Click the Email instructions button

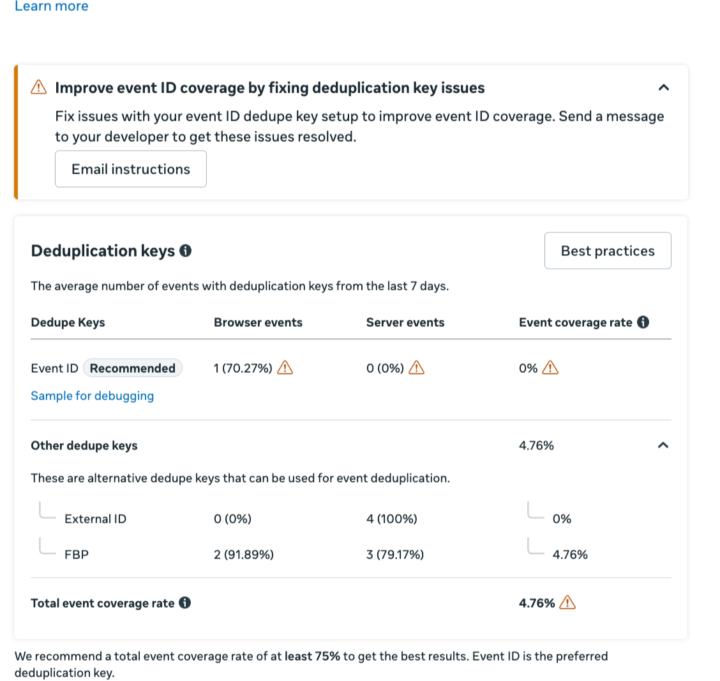click(x=131, y=169)
